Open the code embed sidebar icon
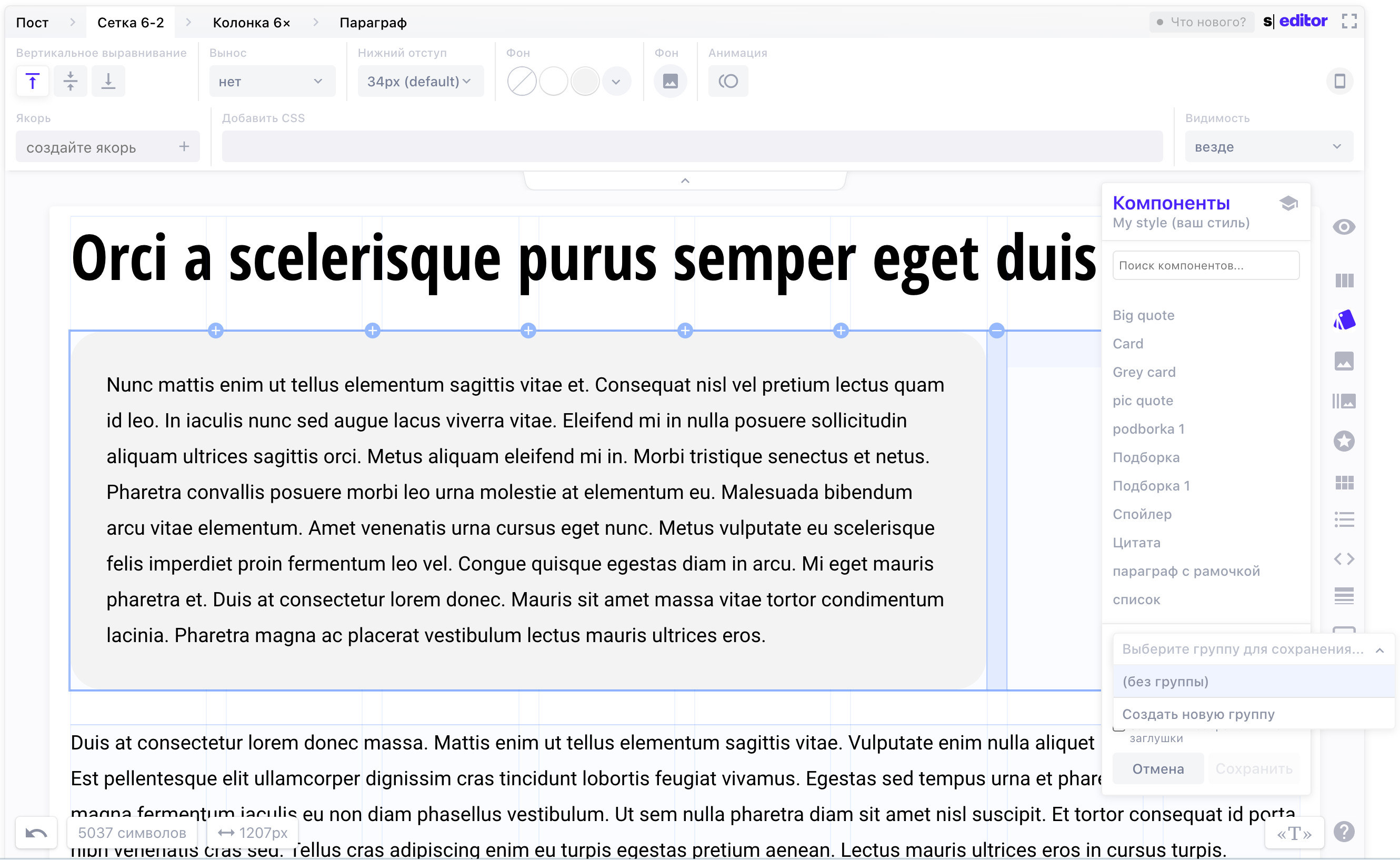Viewport: 1400px width, 860px height. pyautogui.click(x=1344, y=559)
